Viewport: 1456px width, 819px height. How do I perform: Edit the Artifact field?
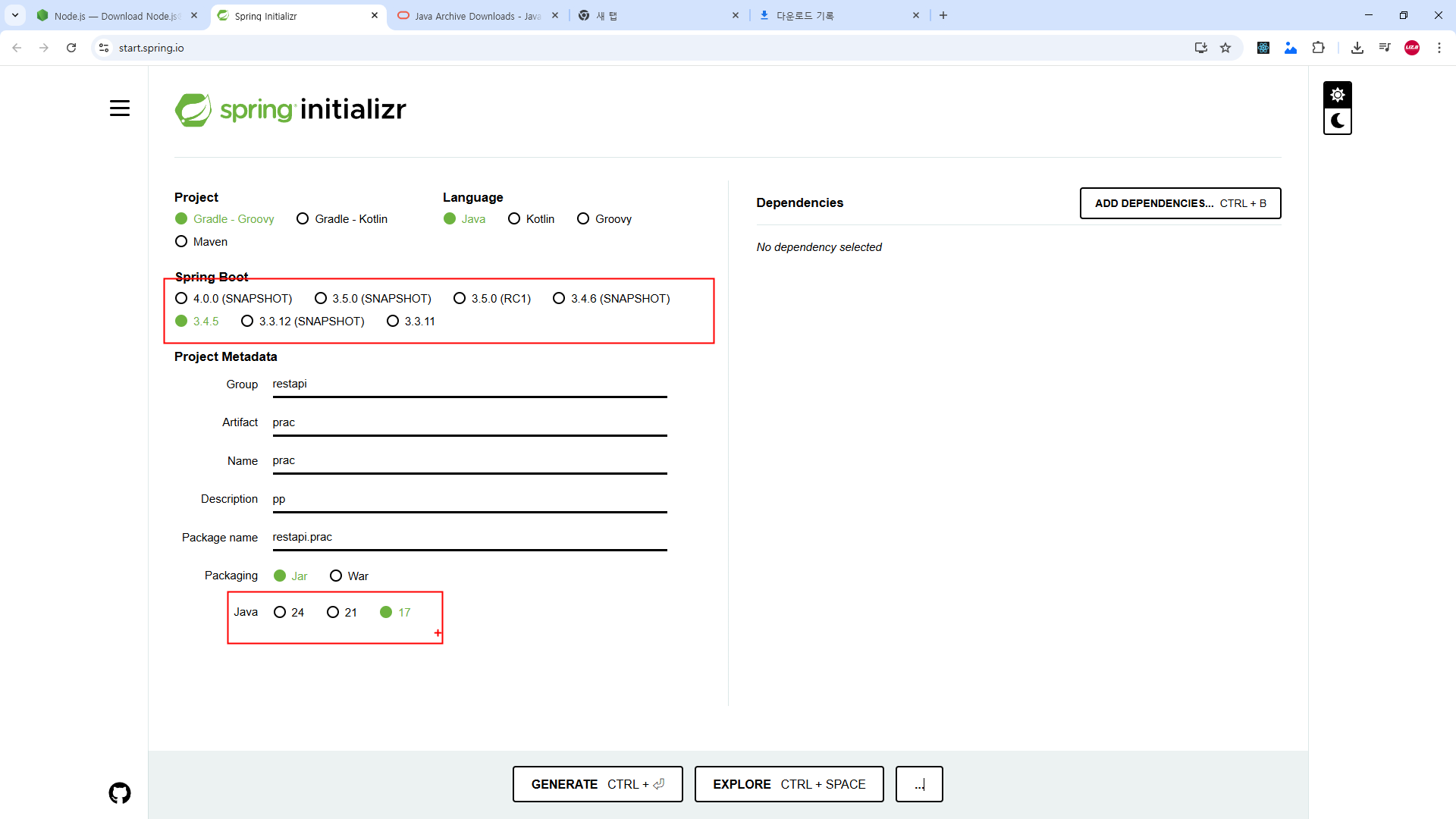(x=469, y=422)
